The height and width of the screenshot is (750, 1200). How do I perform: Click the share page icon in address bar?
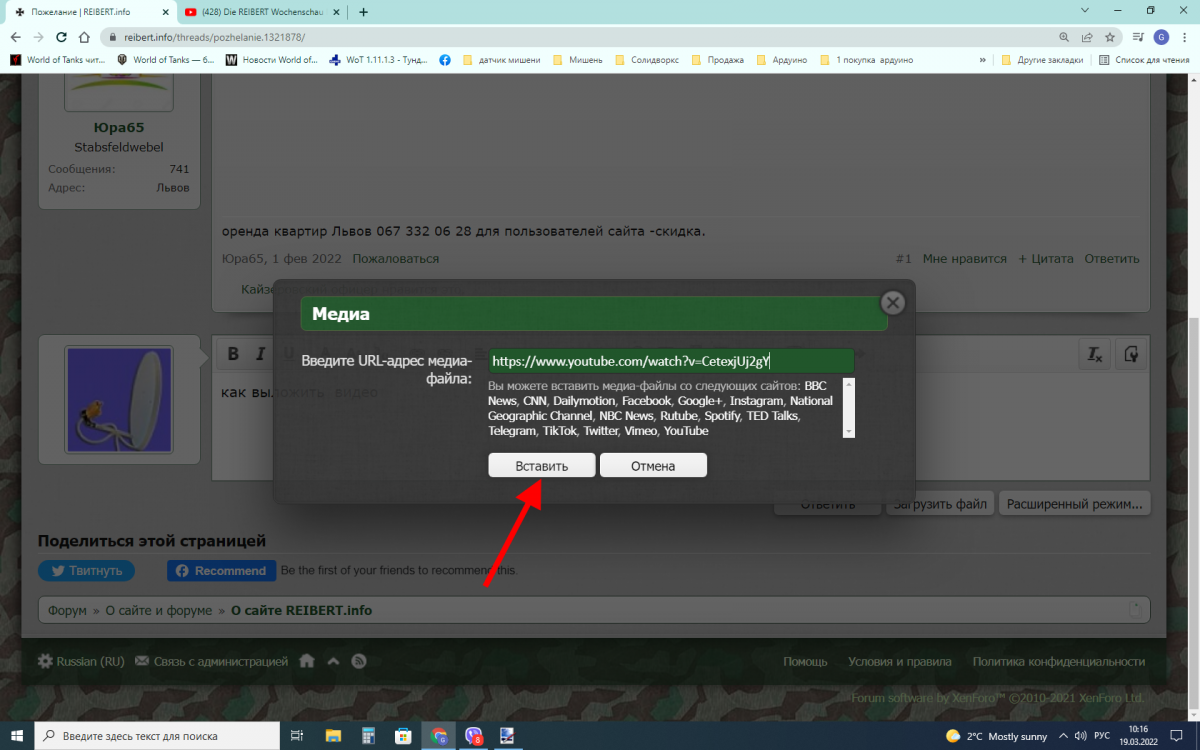point(1087,37)
